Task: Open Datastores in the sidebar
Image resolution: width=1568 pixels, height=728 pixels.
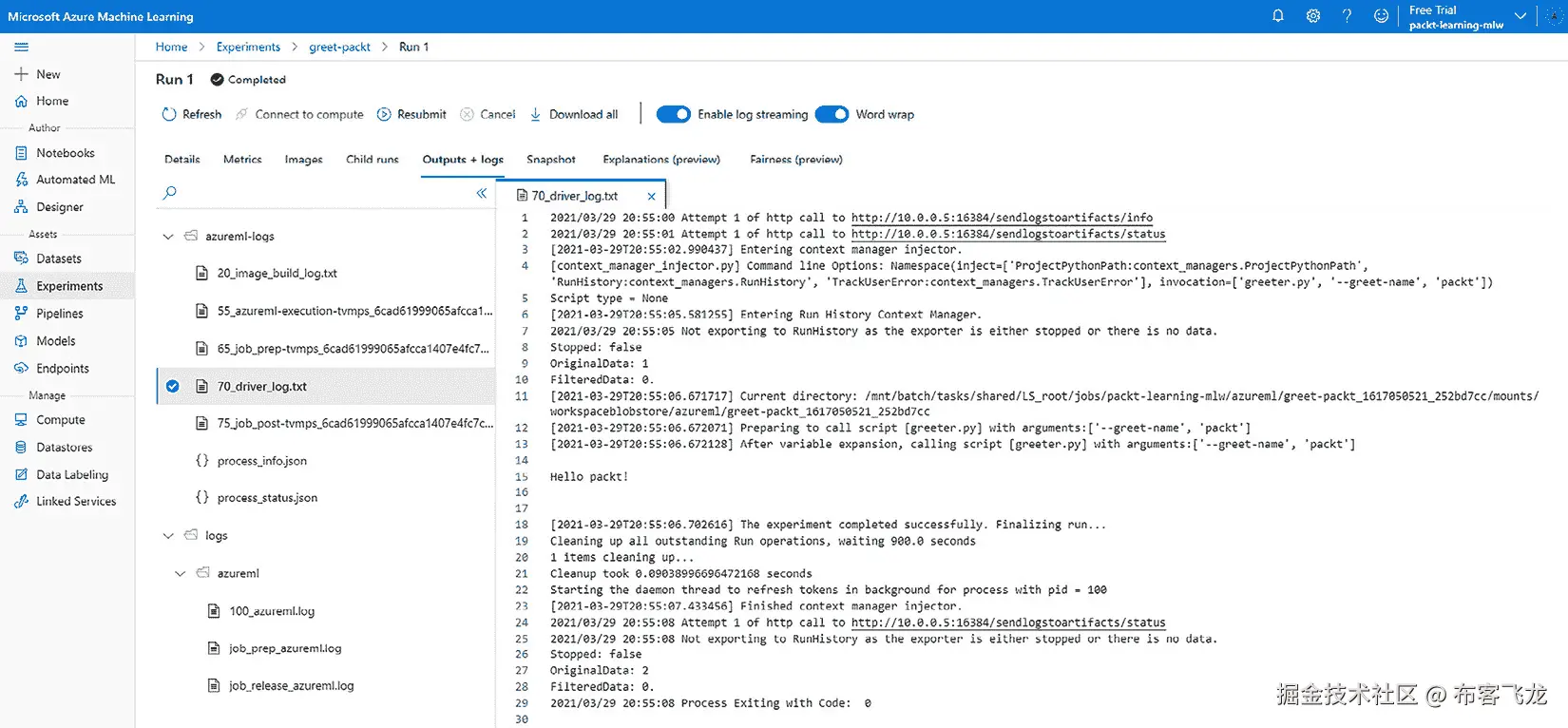Action: pos(53,448)
